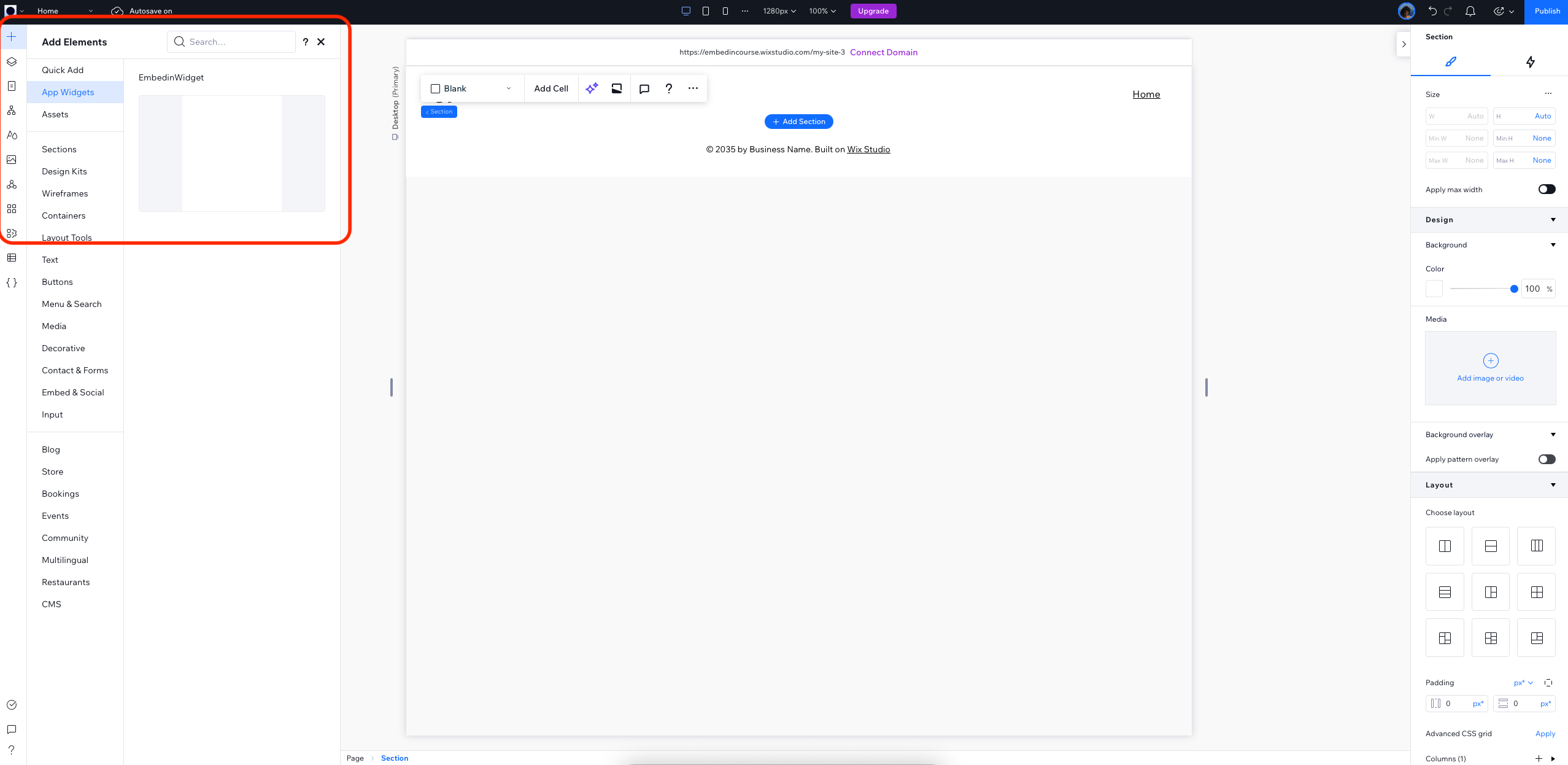
Task: Expand the Blank section type dropdown
Action: [508, 88]
